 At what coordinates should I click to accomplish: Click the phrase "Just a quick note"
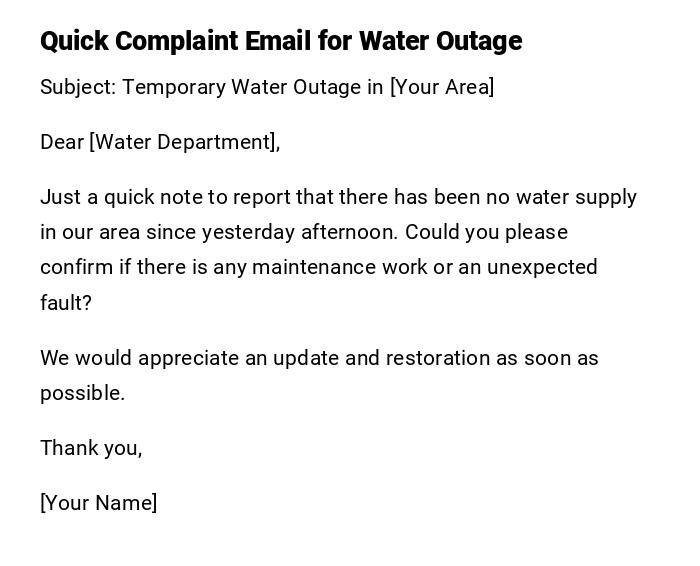point(110,197)
